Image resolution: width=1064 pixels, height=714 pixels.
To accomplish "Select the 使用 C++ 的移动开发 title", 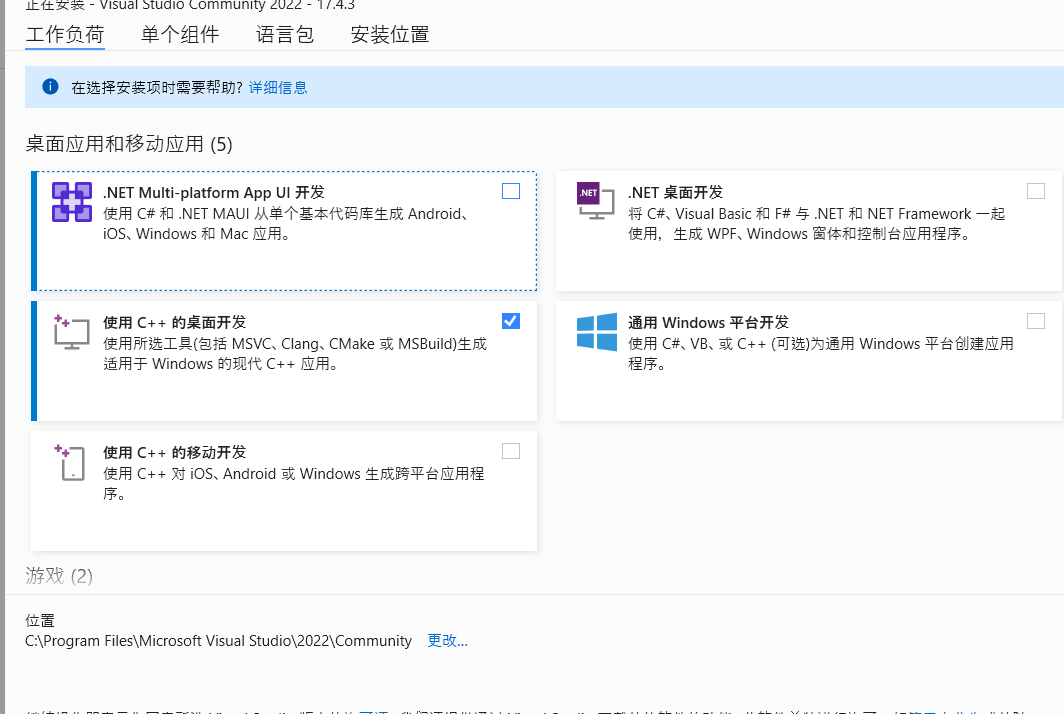I will (x=174, y=453).
